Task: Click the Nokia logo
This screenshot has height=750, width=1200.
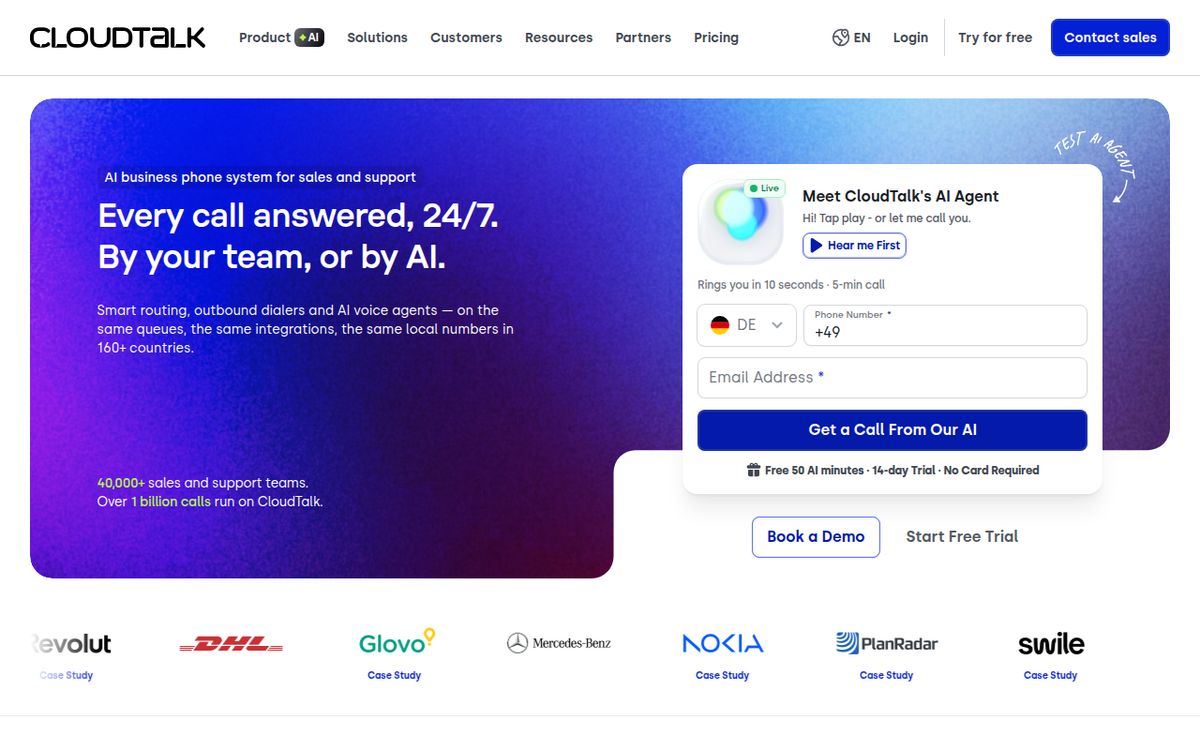Action: pos(723,644)
